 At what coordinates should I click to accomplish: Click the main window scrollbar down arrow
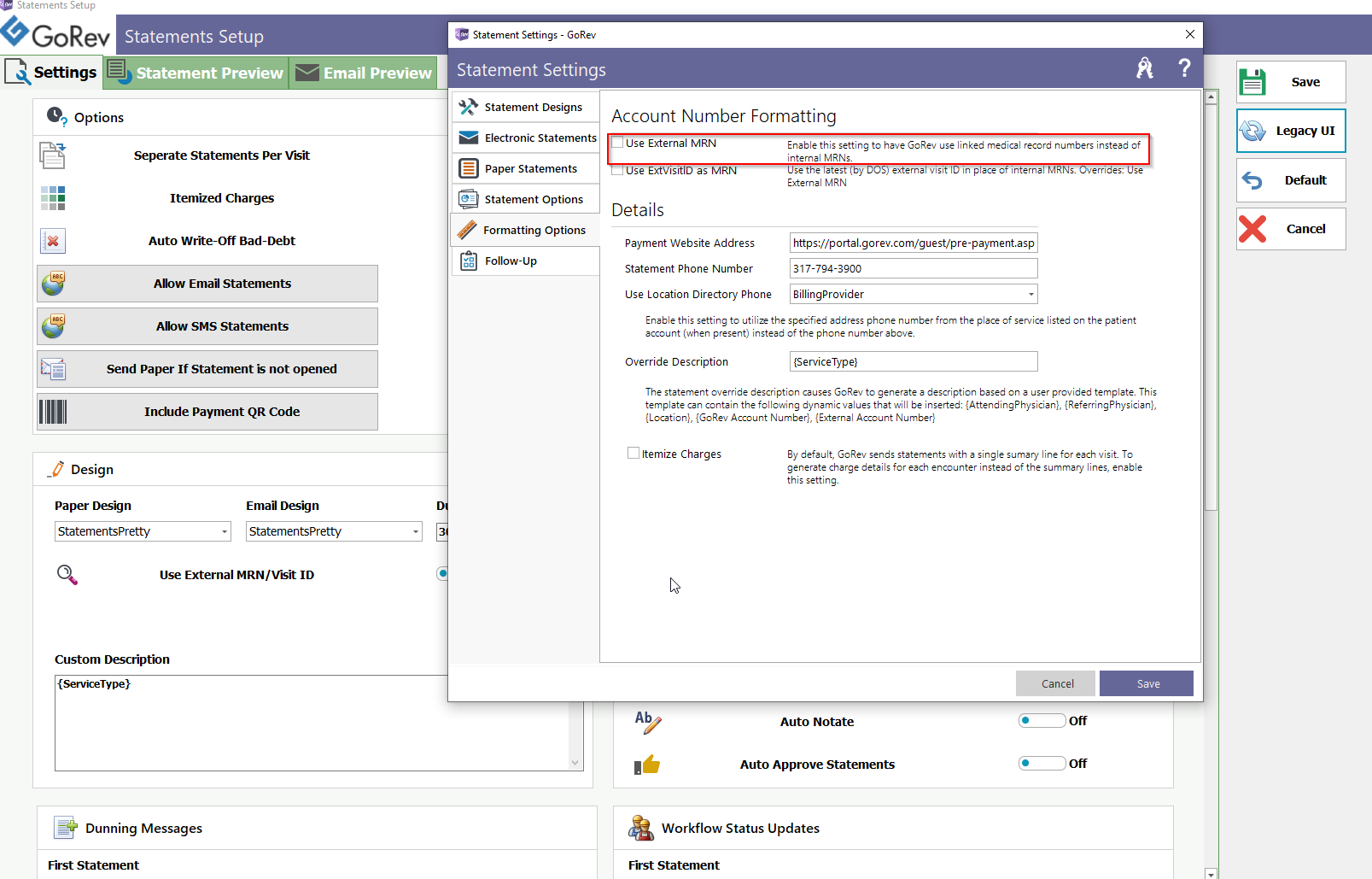pos(1211,873)
